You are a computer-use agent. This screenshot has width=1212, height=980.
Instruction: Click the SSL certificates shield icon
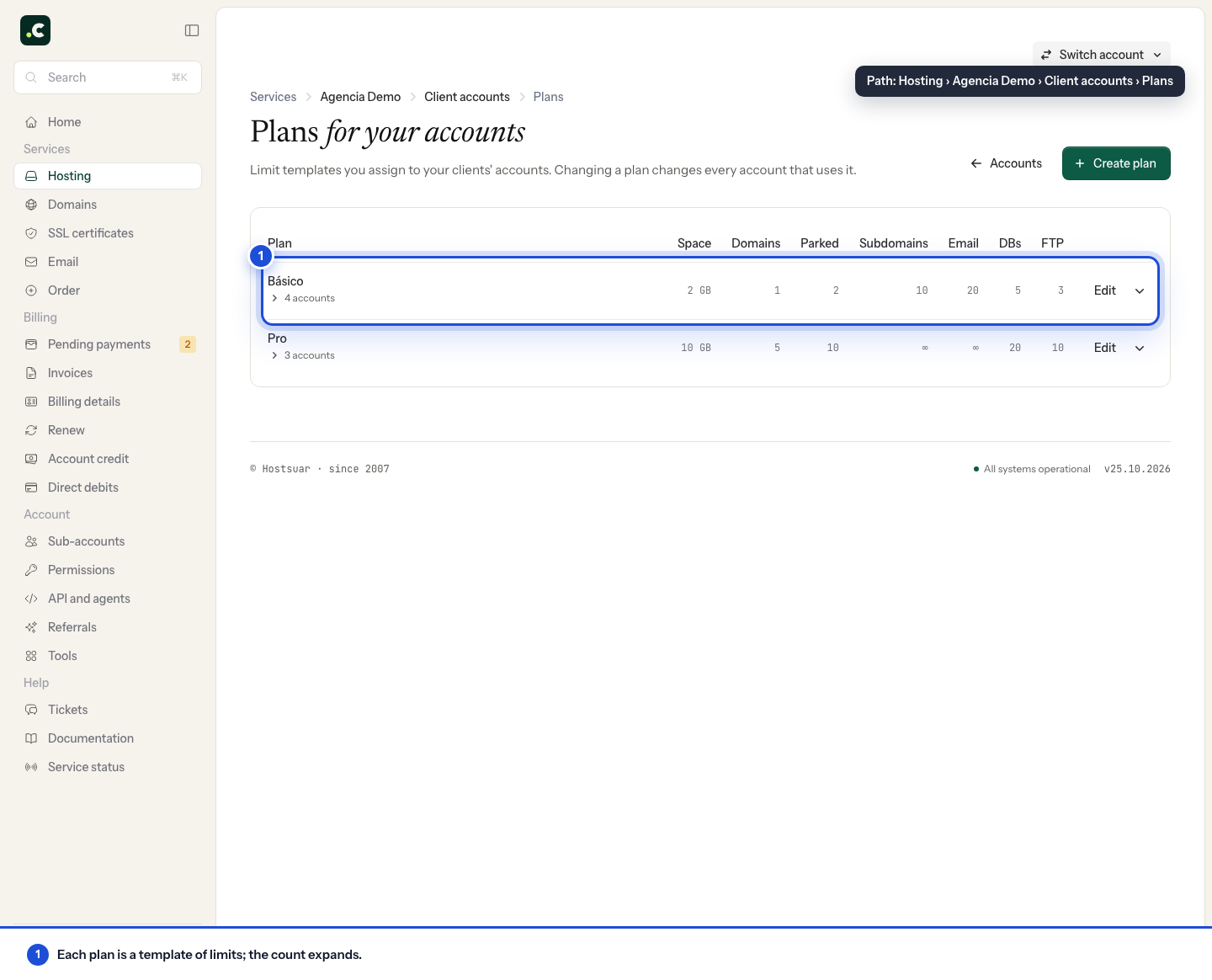[x=31, y=233]
